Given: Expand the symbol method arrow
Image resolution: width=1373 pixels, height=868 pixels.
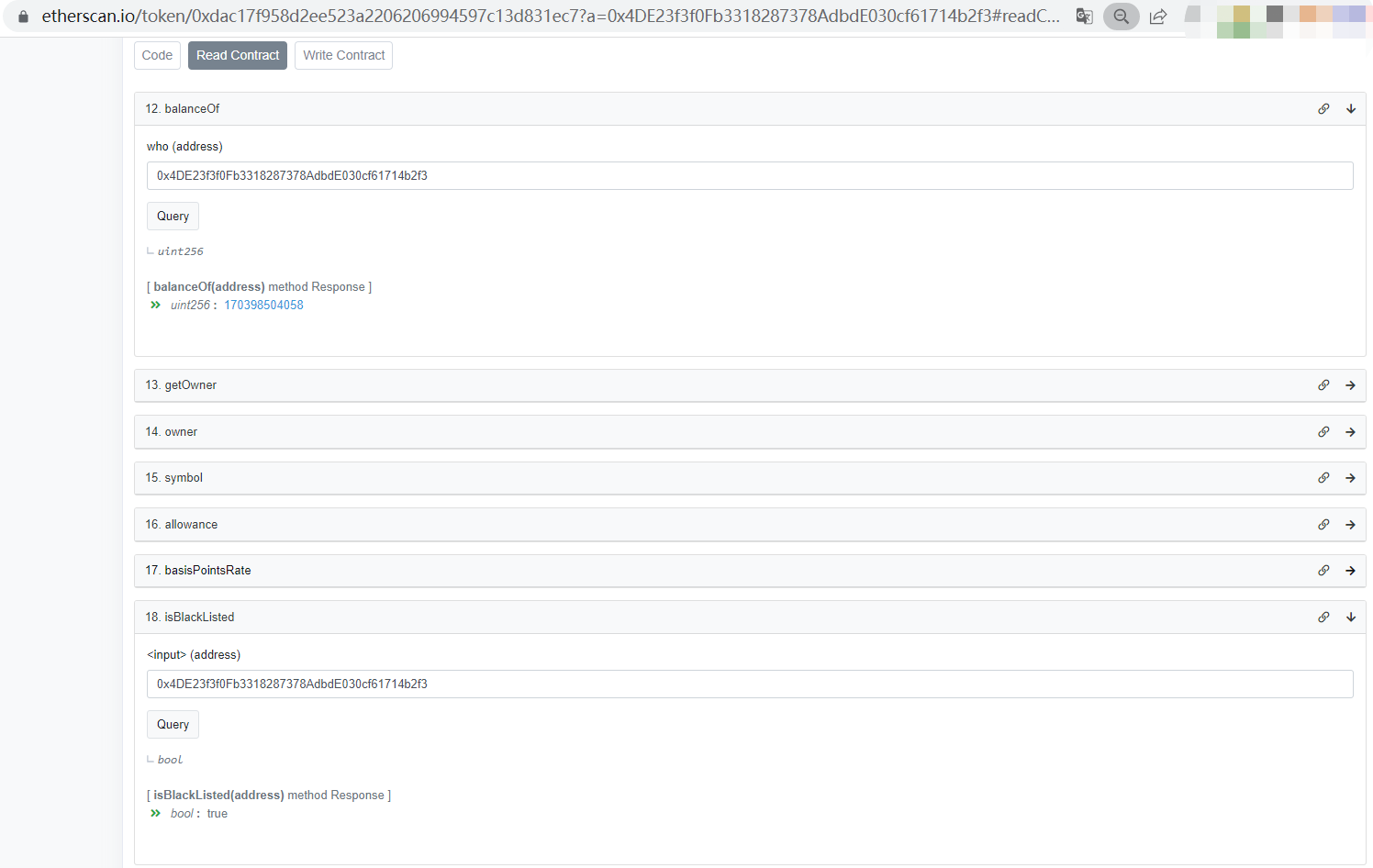Looking at the screenshot, I should 1351,478.
